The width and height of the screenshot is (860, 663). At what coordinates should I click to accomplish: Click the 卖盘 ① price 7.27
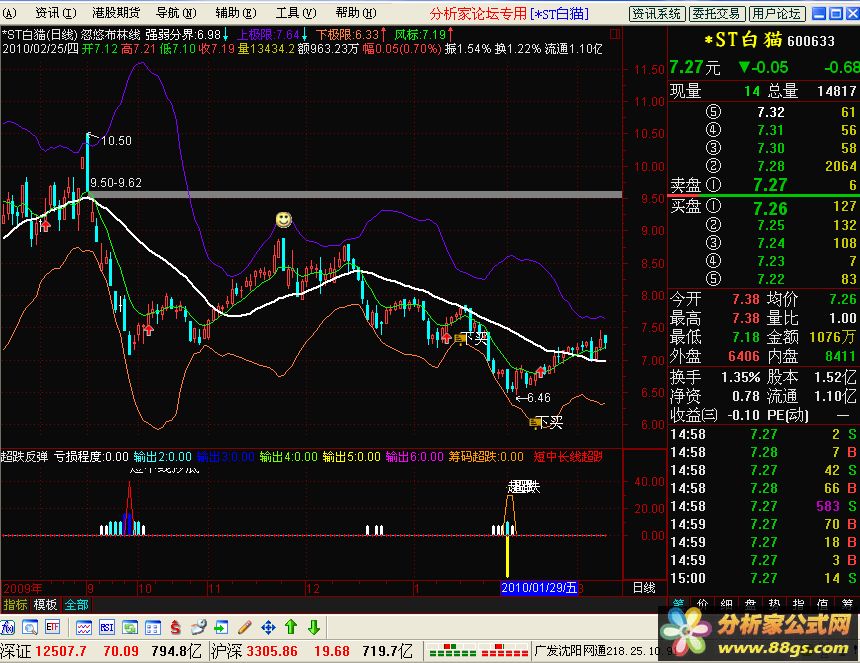[770, 185]
